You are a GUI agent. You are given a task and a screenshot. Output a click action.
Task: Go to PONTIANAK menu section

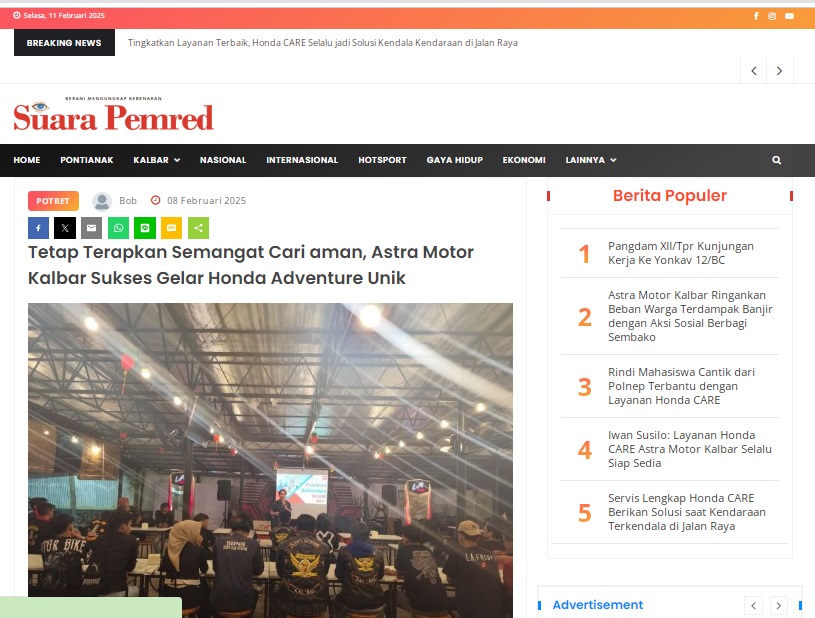[87, 160]
